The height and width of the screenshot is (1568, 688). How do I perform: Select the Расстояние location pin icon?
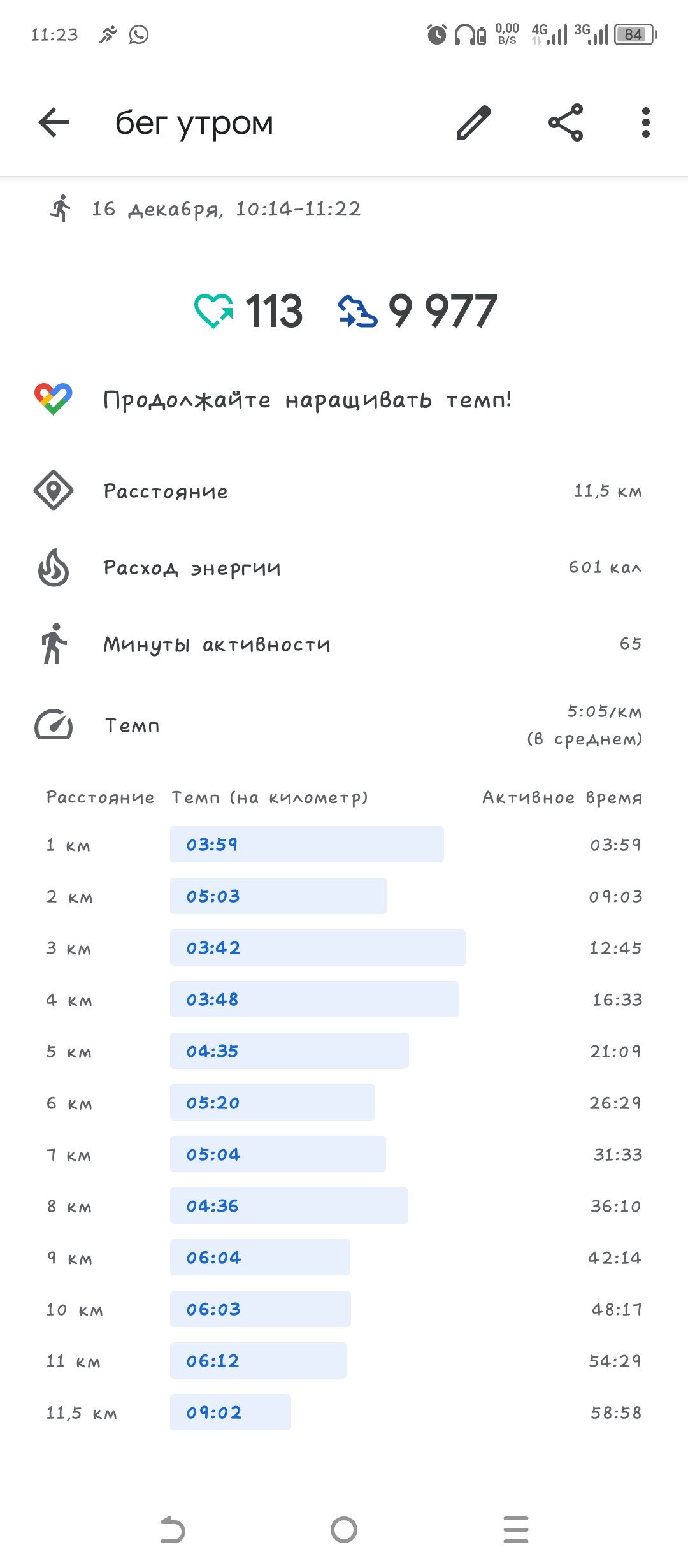[54, 491]
